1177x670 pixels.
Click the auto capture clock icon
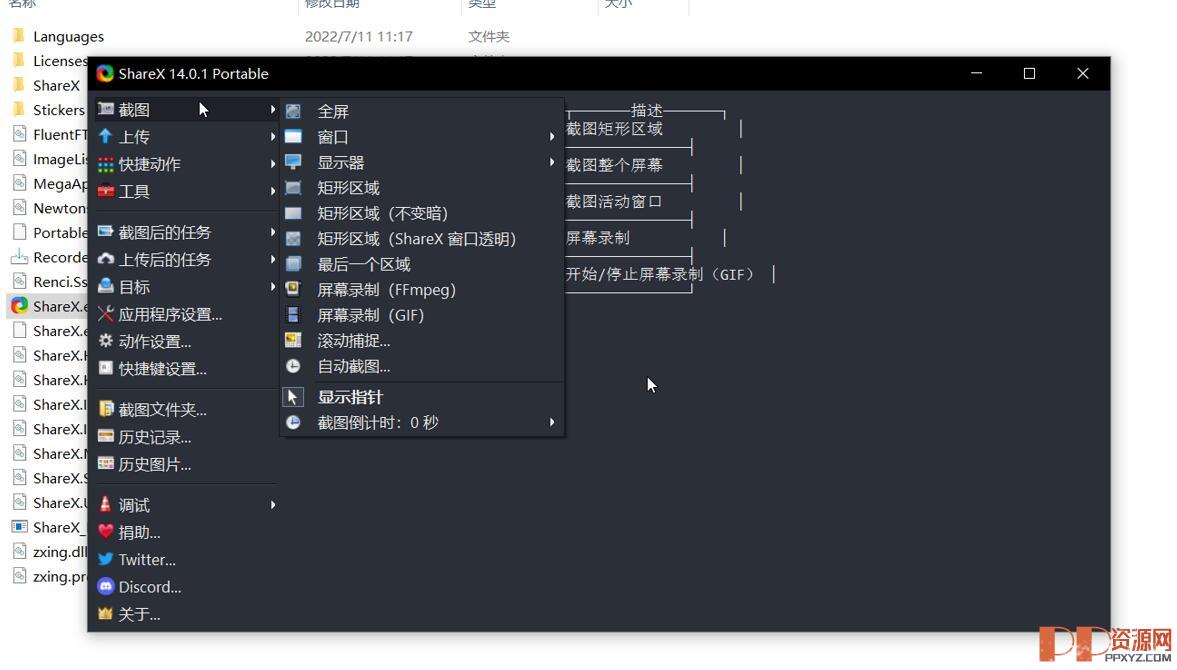[x=293, y=366]
